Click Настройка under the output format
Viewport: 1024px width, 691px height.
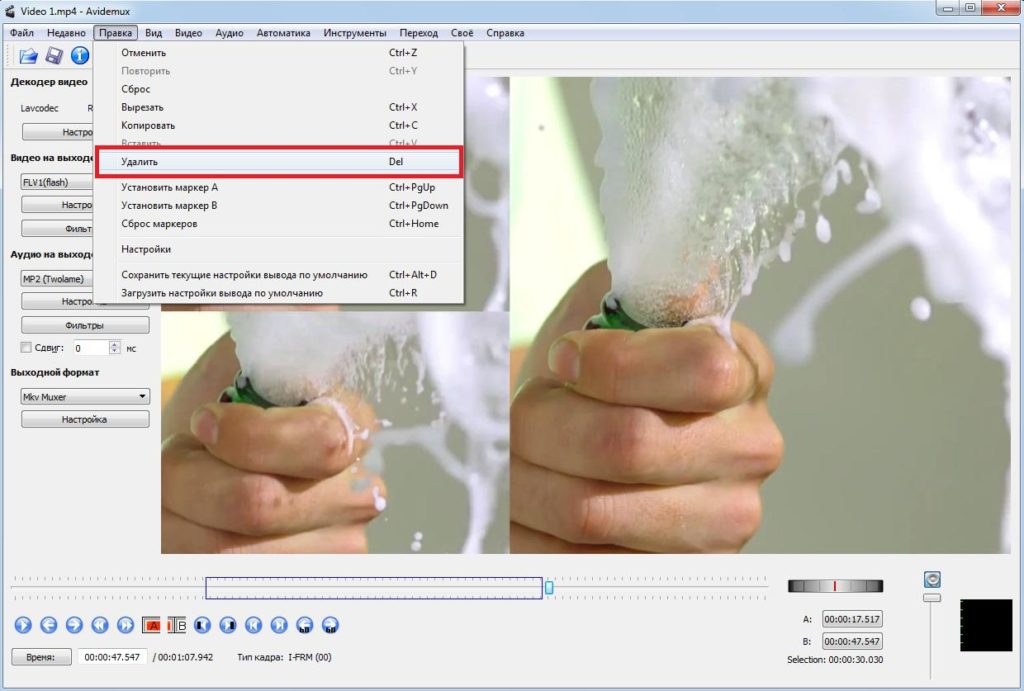(85, 419)
